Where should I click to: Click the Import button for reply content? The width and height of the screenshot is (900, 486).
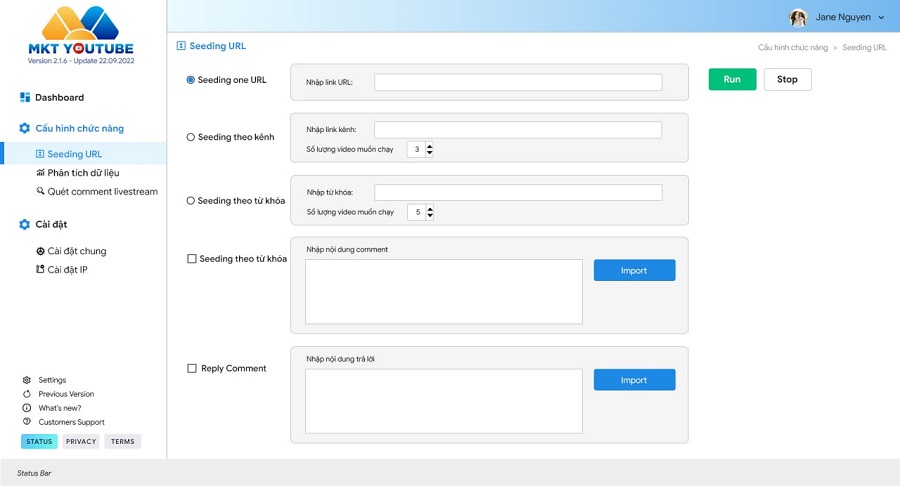pos(634,380)
